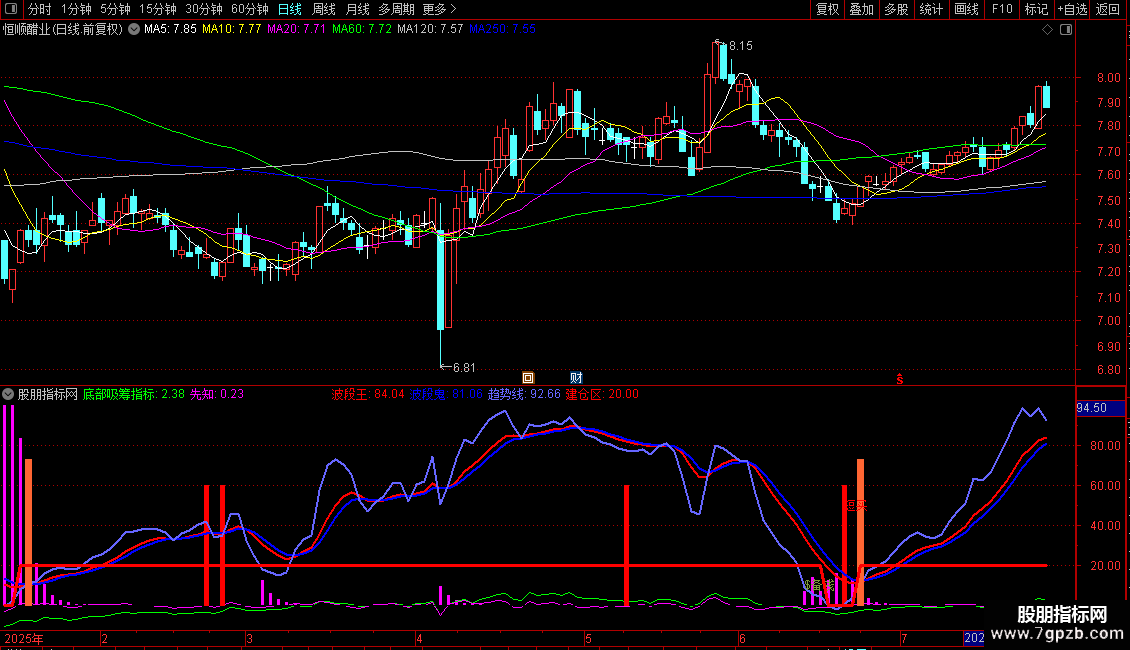This screenshot has height=650, width=1130.
Task: Open 多股 multi-stock view
Action: click(x=896, y=9)
